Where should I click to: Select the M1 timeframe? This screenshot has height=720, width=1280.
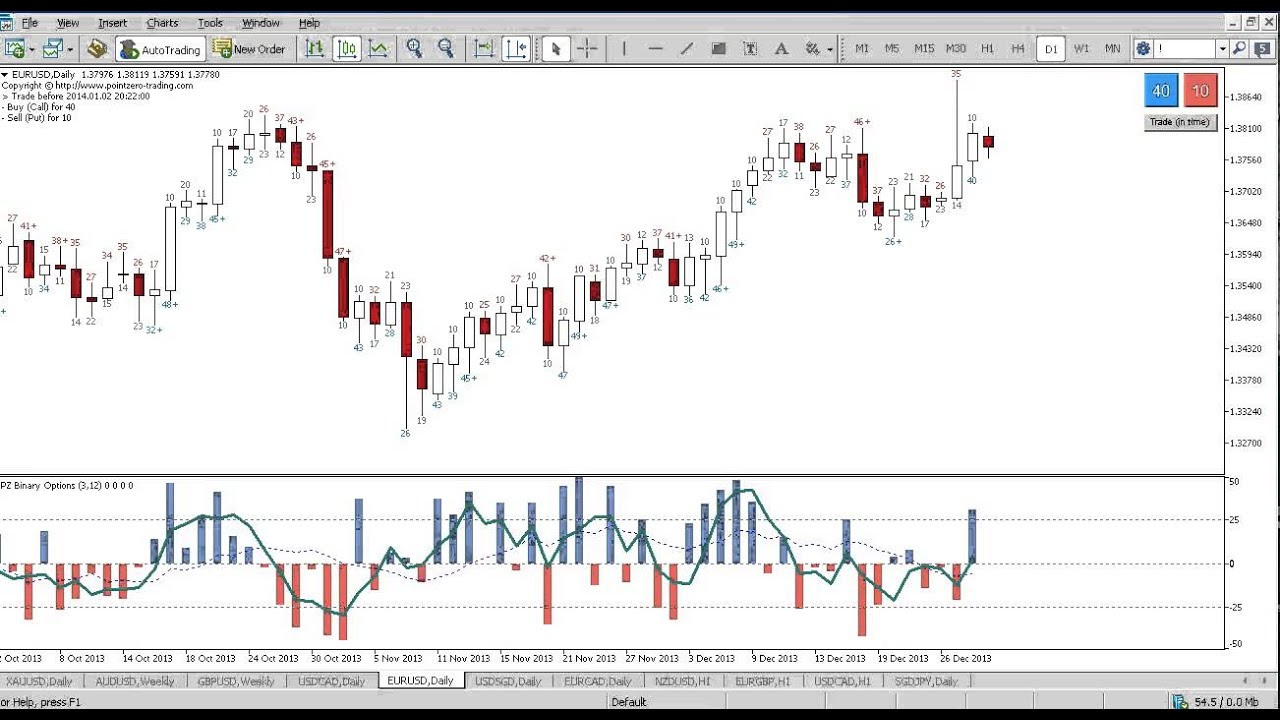tap(862, 49)
